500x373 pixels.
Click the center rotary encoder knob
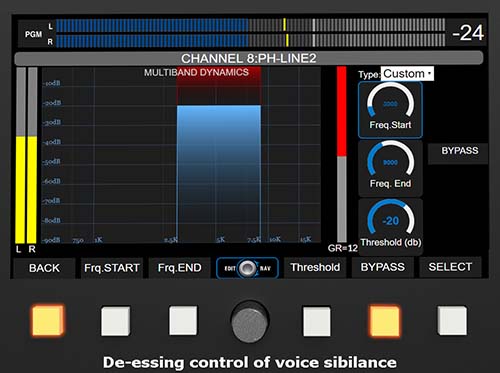point(250,321)
